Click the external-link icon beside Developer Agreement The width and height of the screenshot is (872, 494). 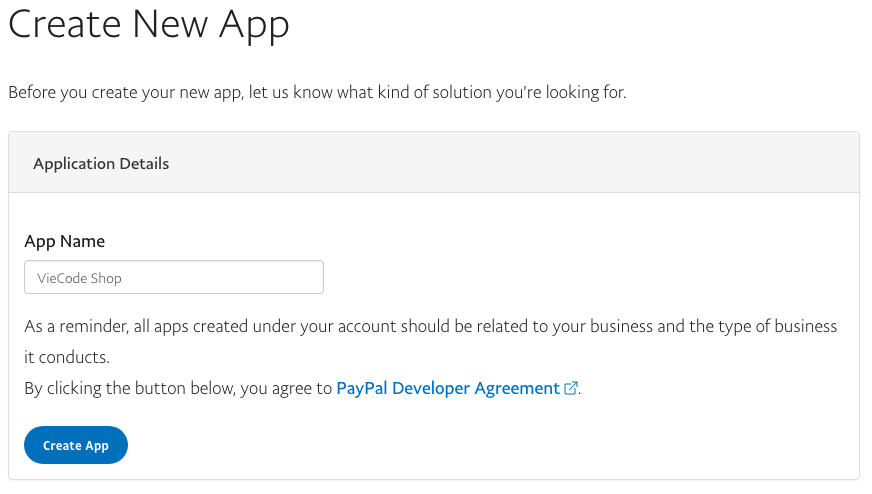pos(571,389)
